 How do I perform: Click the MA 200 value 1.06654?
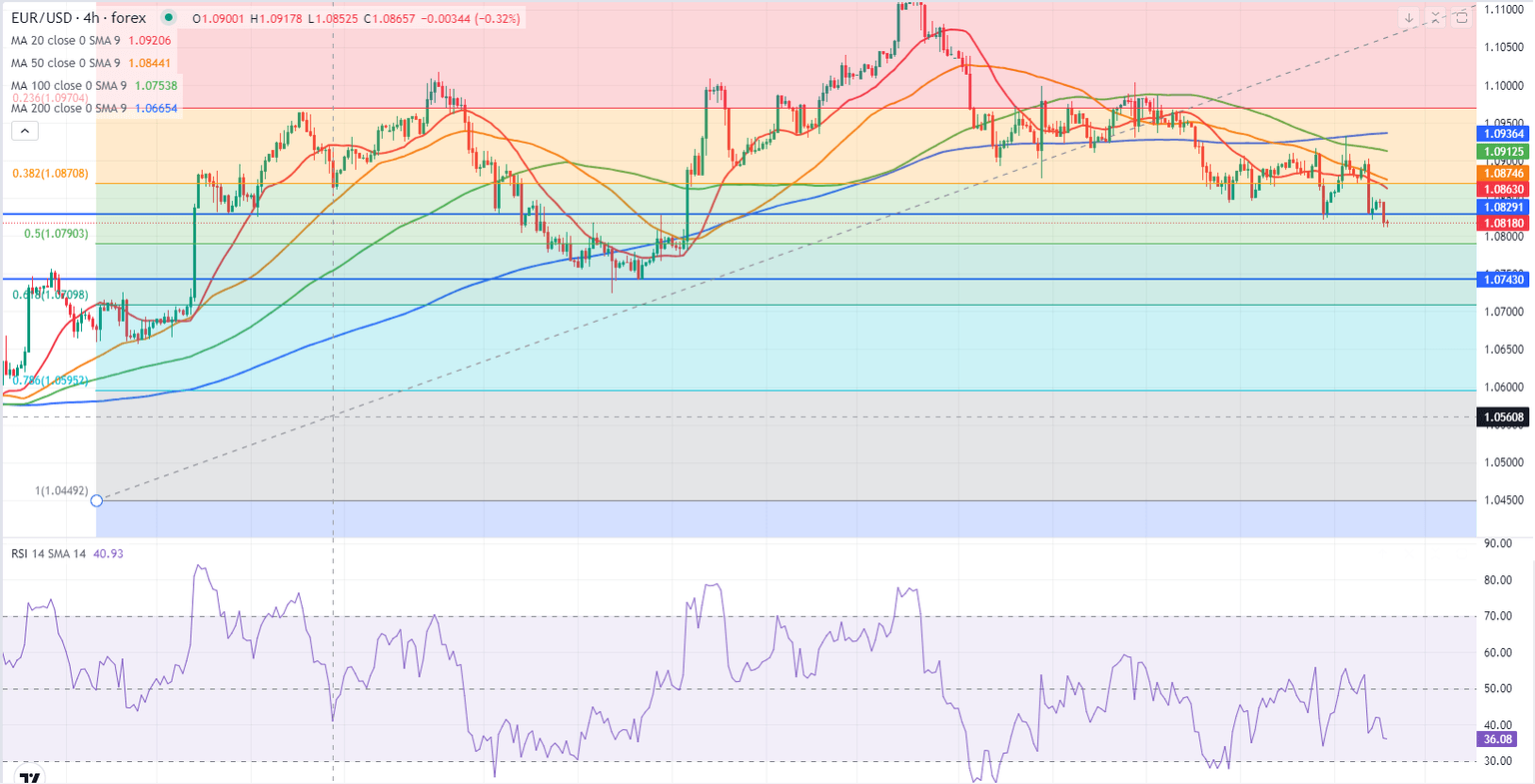tap(157, 108)
